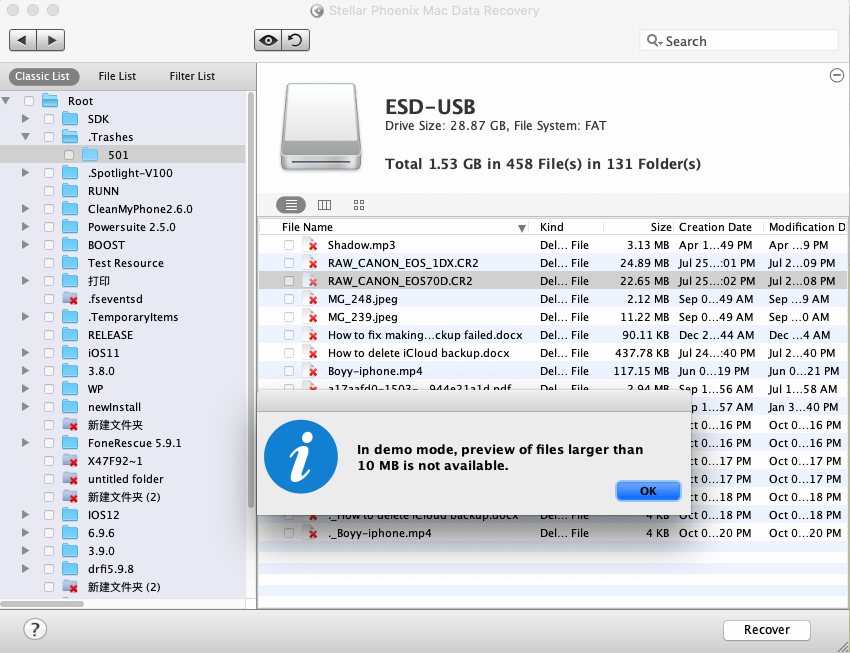Viewport: 850px width, 653px height.
Task: Click the Boyy-iphone.mp4 file icon
Action: point(310,371)
